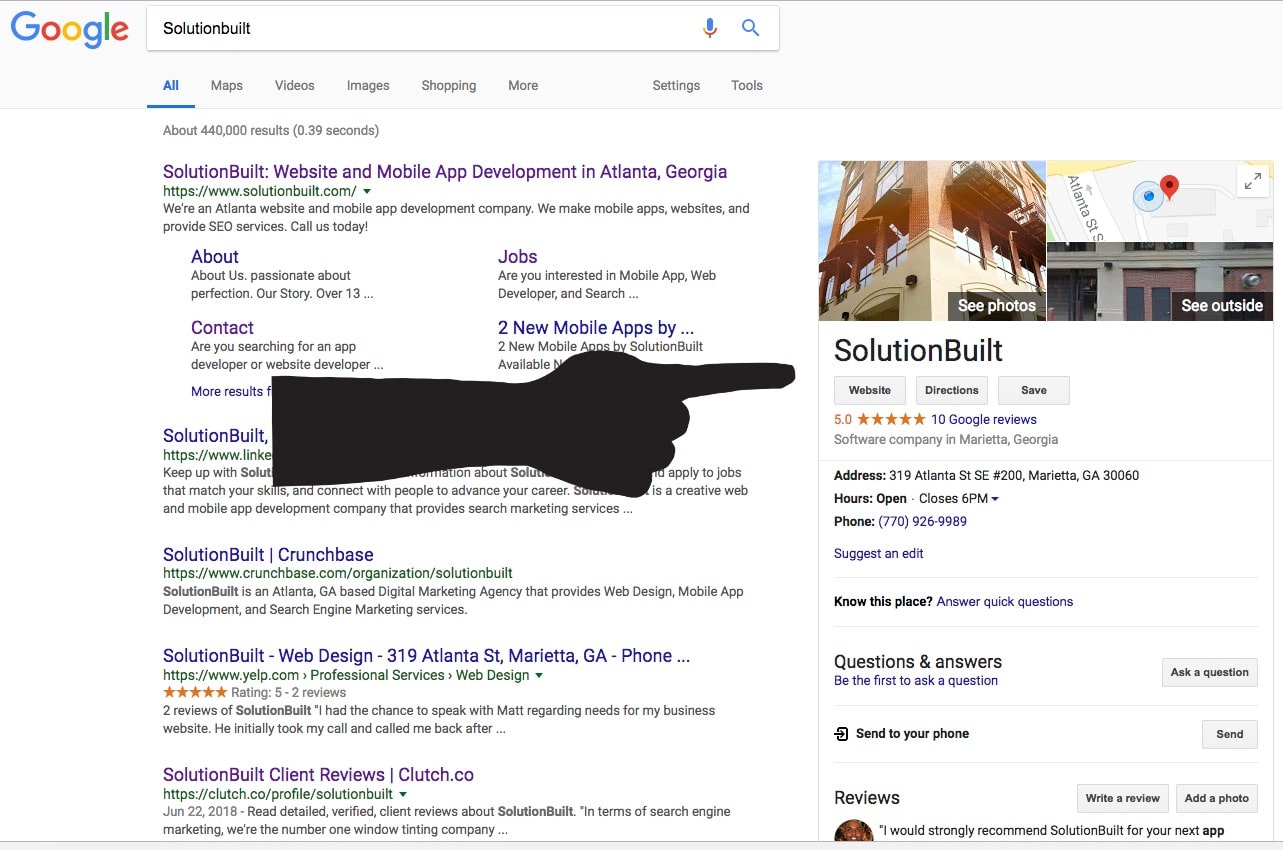The width and height of the screenshot is (1283, 850).
Task: Switch to Maps tab
Action: coord(227,85)
